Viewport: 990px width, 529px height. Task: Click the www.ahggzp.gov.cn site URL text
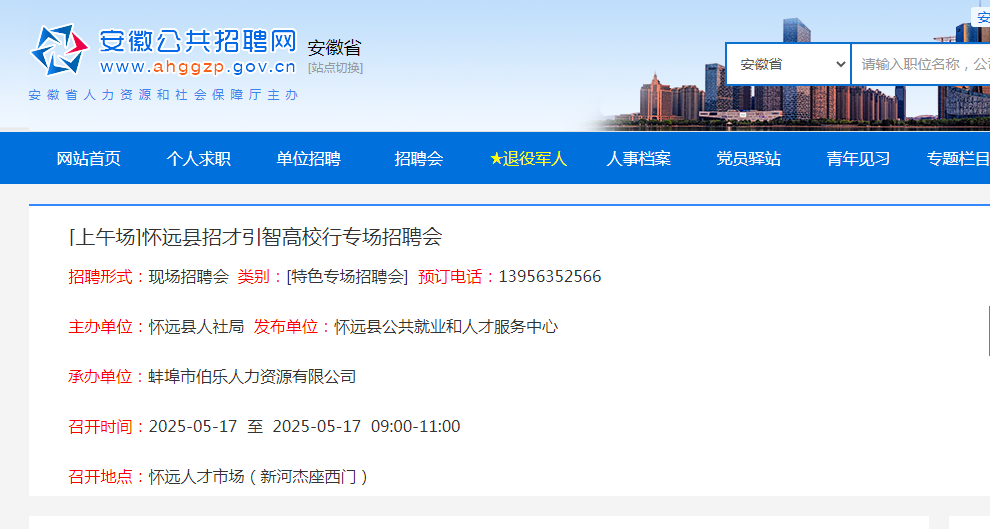pyautogui.click(x=198, y=67)
